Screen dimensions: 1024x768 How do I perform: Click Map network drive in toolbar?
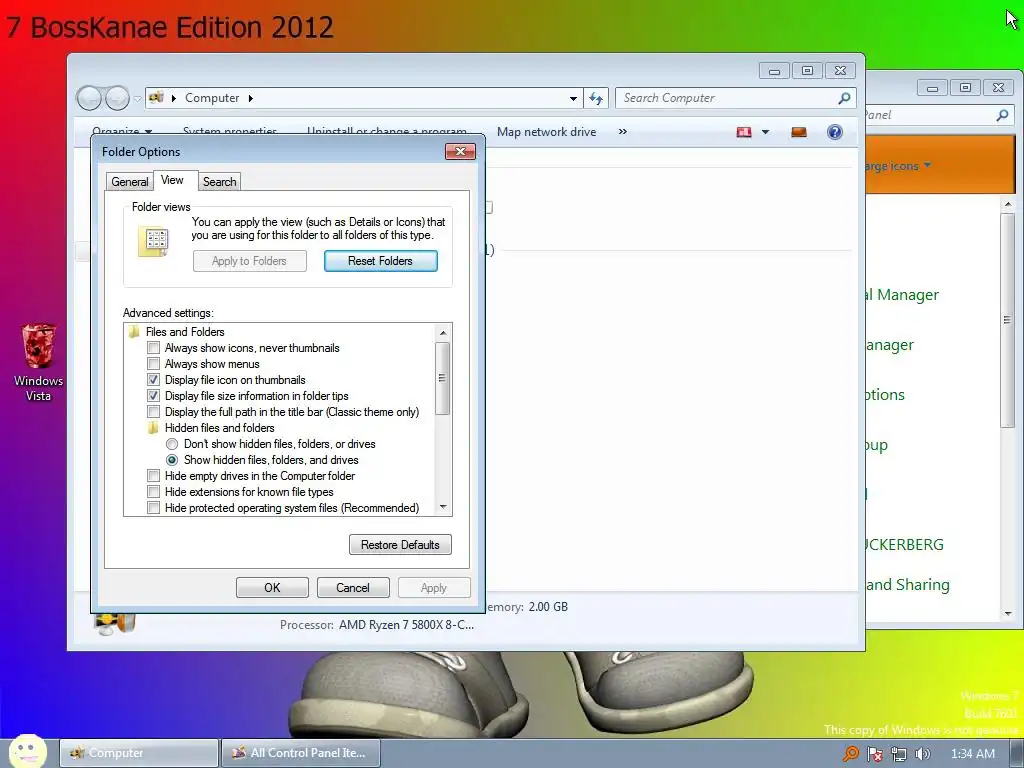pos(547,132)
